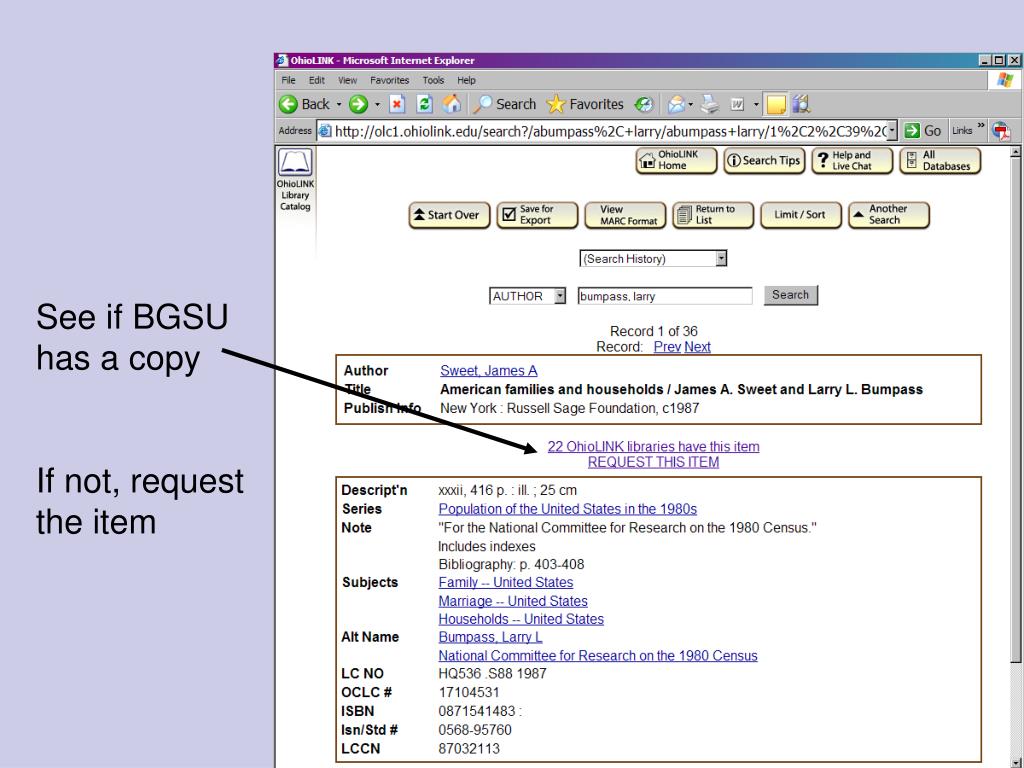This screenshot has height=768, width=1024.
Task: Open the View menu
Action: click(347, 80)
